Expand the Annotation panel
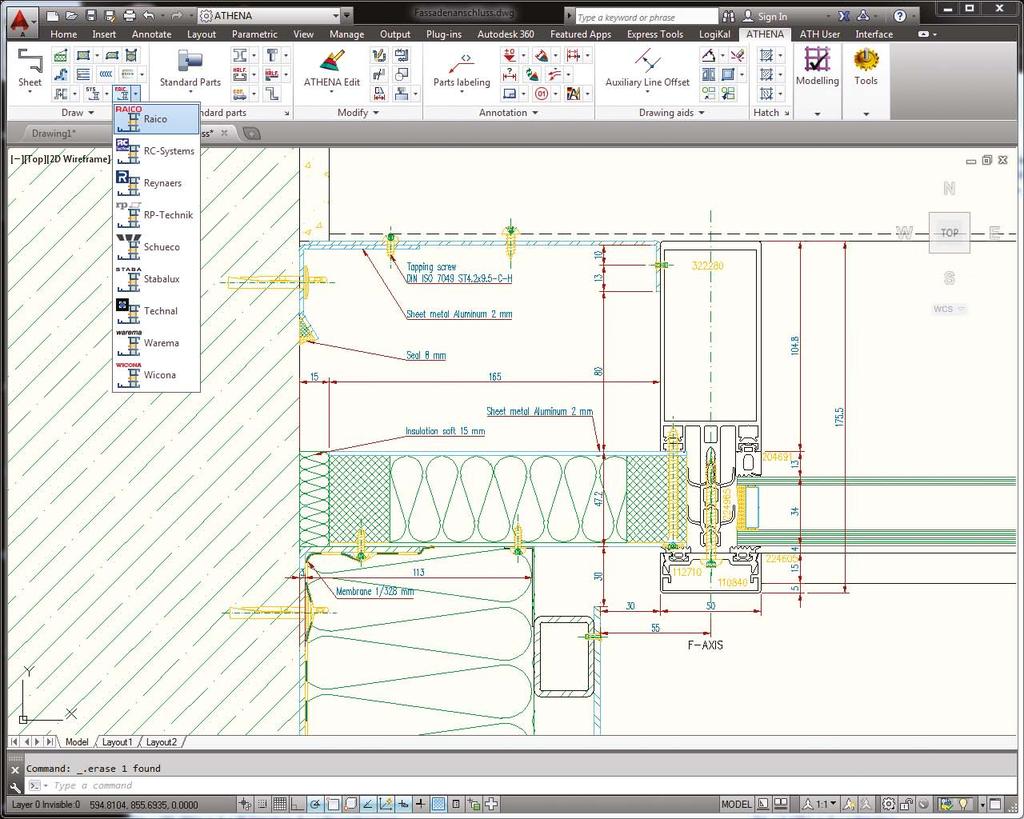Screen dimensions: 1024x819 509,112
